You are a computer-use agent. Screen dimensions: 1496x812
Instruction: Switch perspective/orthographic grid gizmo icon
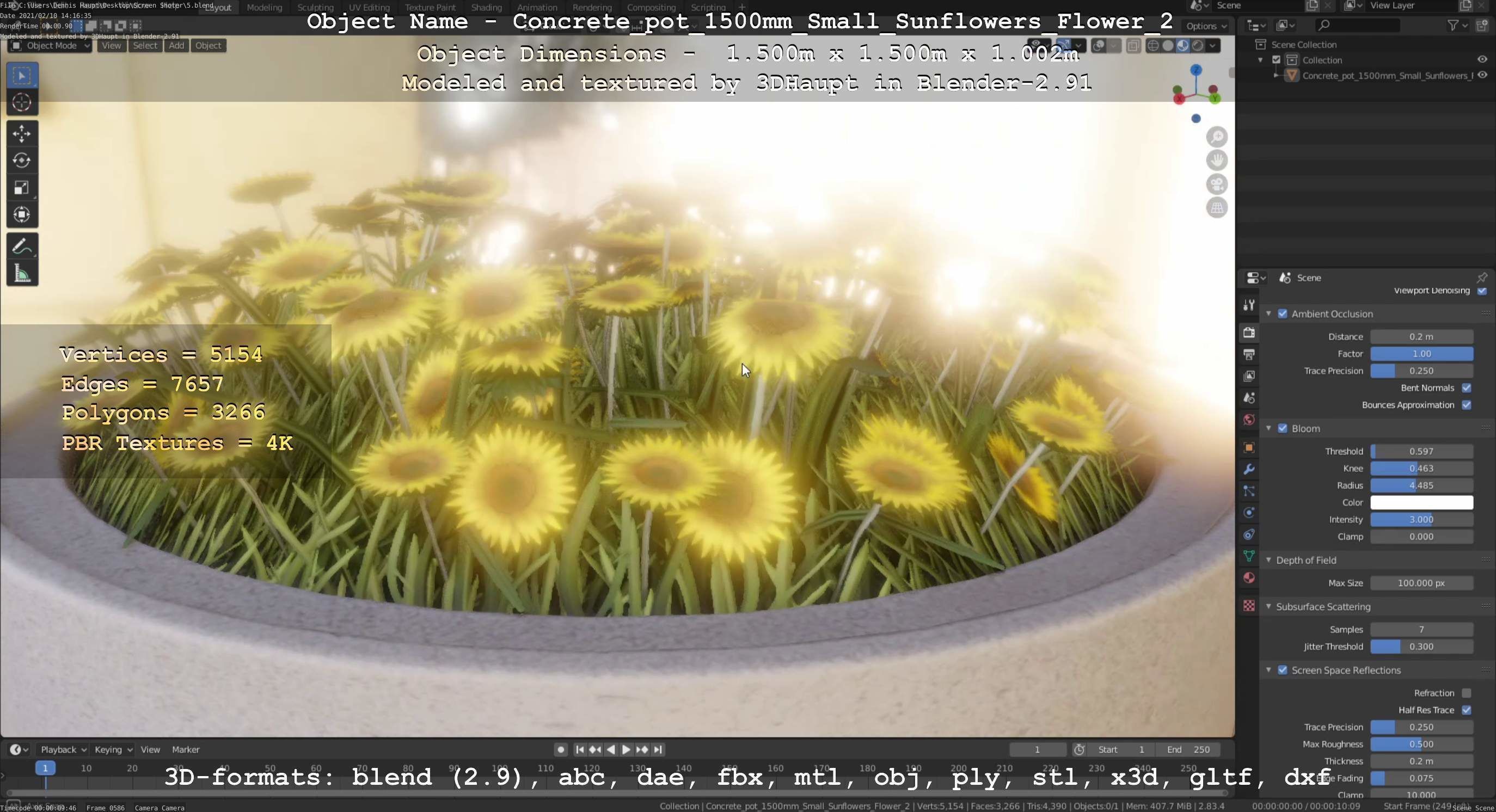pos(1217,207)
